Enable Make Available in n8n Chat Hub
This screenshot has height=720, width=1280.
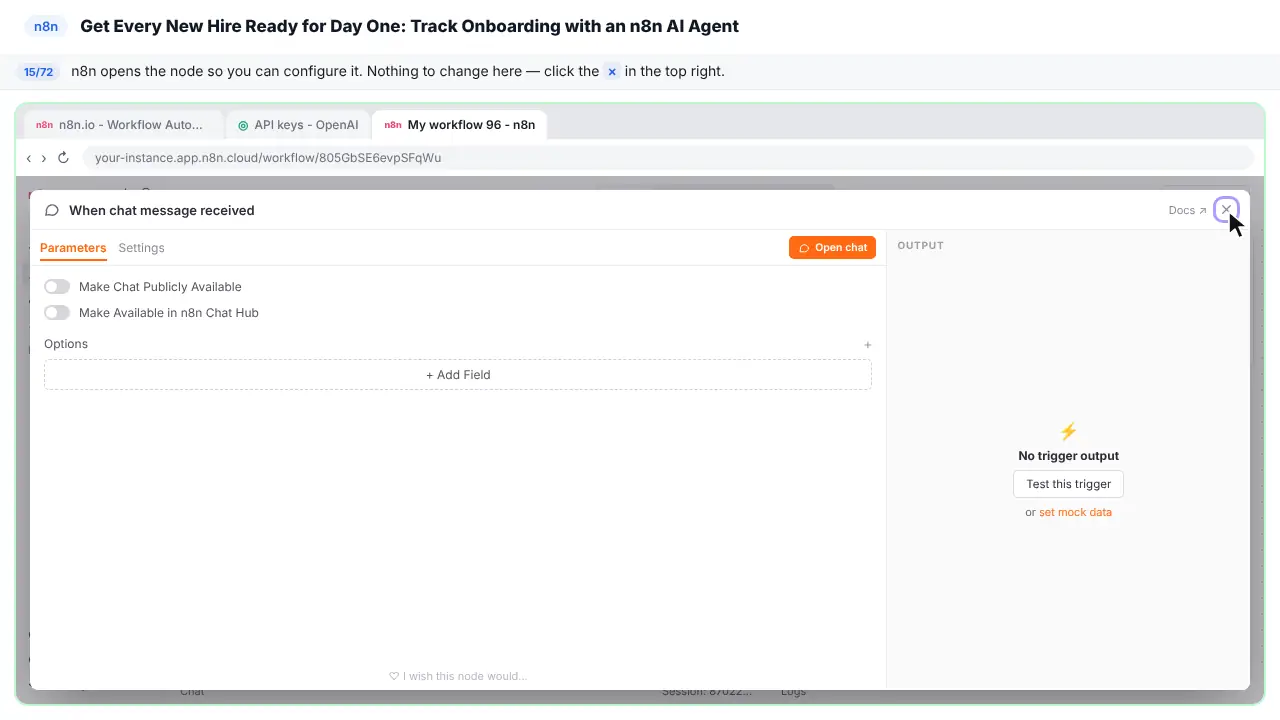pos(57,313)
